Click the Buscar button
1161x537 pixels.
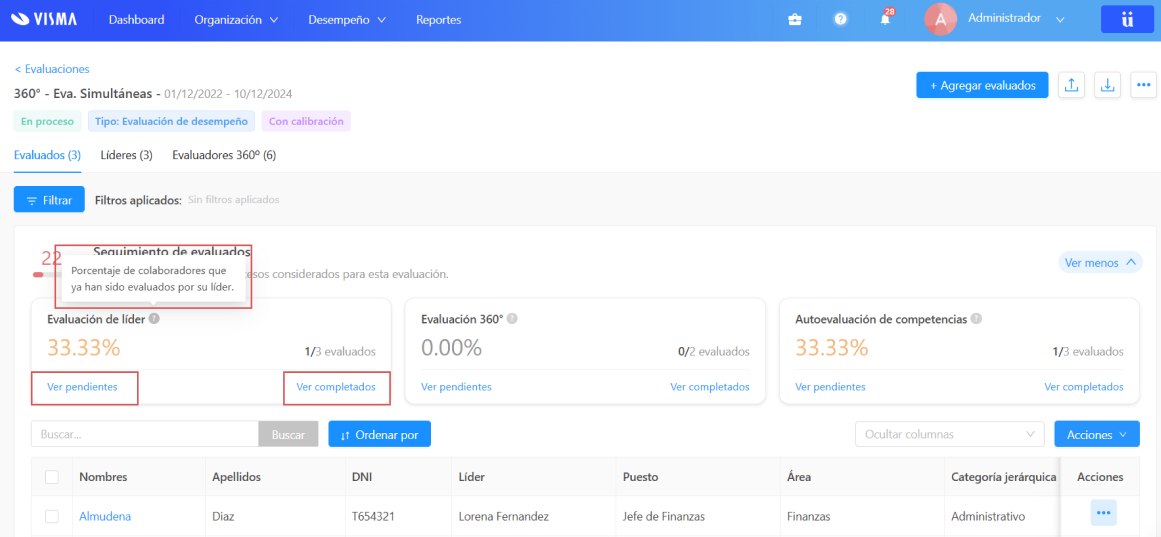coord(288,434)
